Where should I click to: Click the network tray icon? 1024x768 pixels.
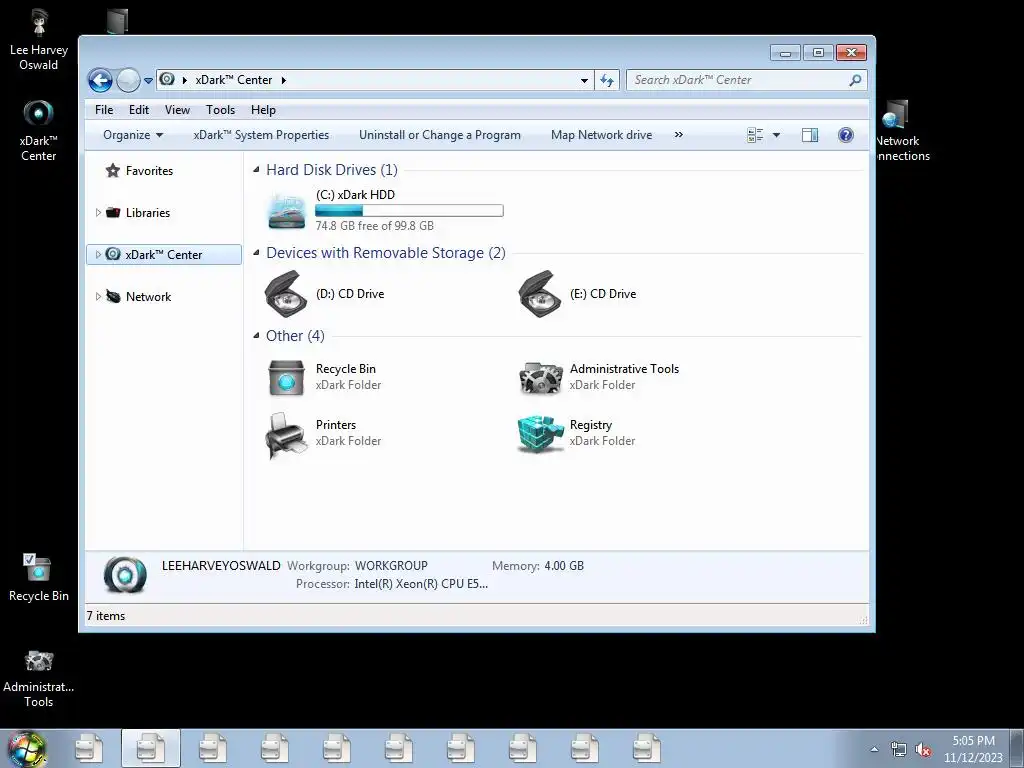pos(899,750)
